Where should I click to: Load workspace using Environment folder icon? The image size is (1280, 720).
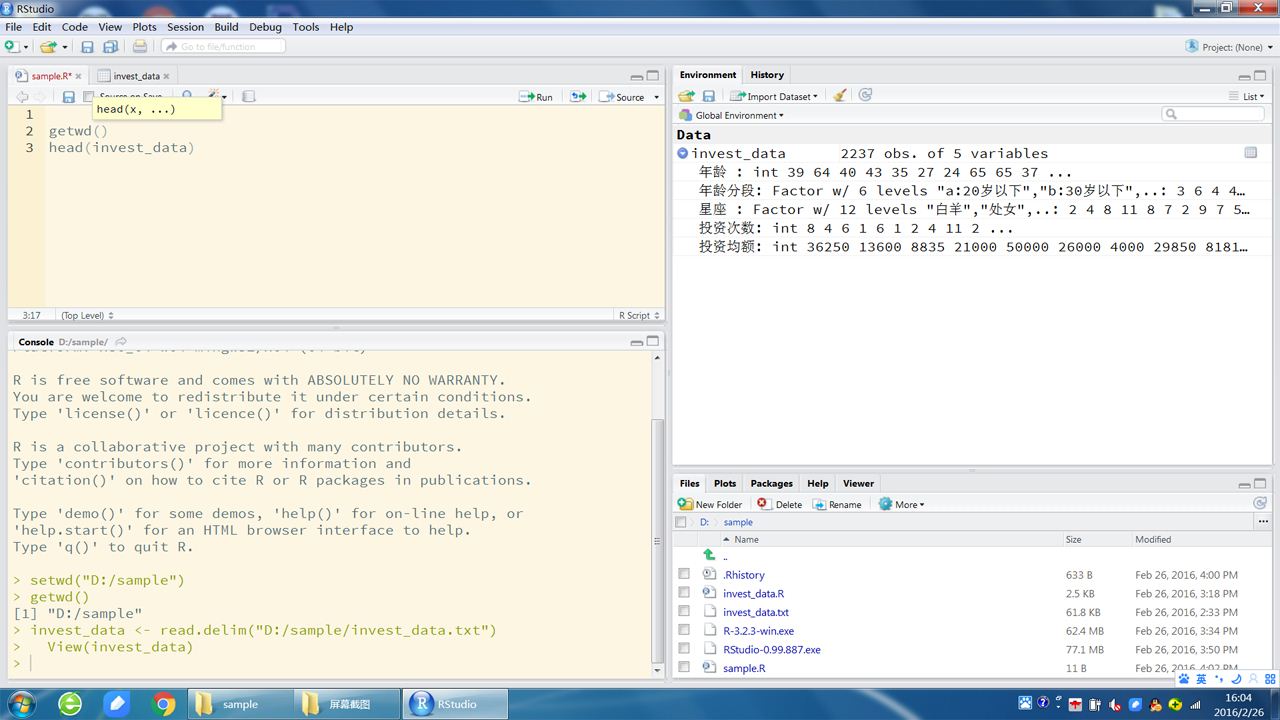click(686, 96)
